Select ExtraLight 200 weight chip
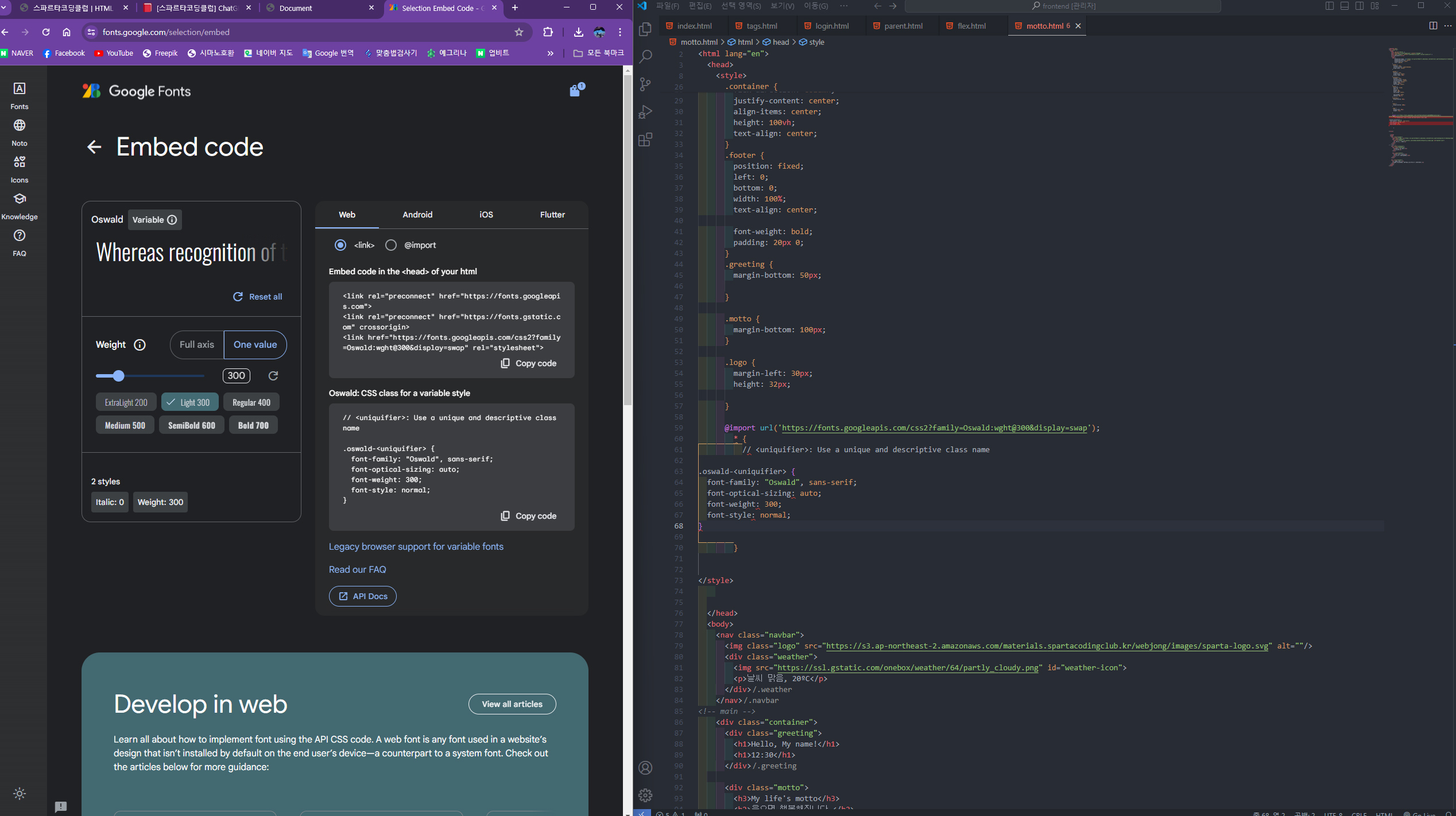This screenshot has height=816, width=1456. pyautogui.click(x=126, y=402)
